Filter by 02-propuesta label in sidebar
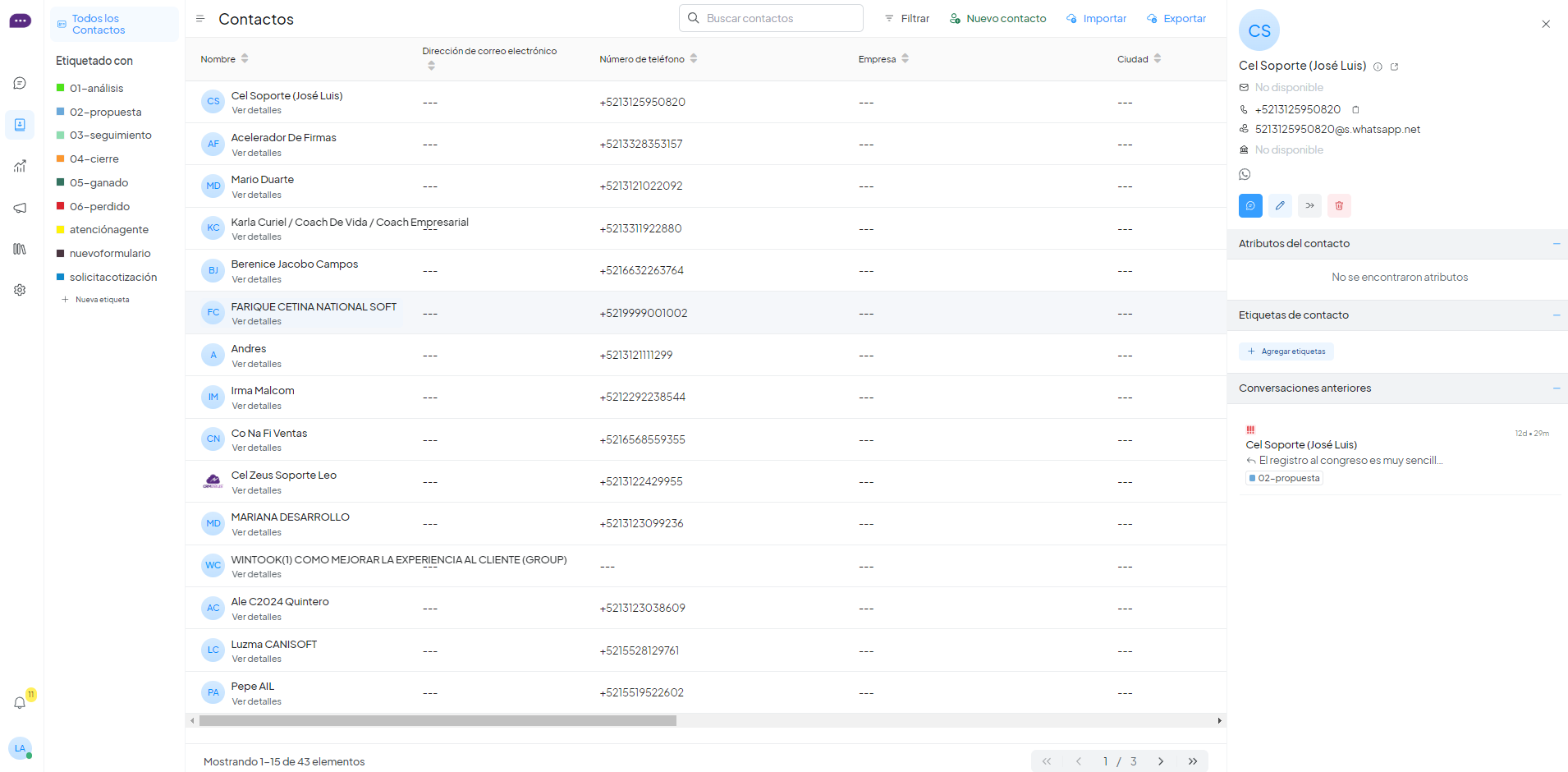 click(x=105, y=112)
